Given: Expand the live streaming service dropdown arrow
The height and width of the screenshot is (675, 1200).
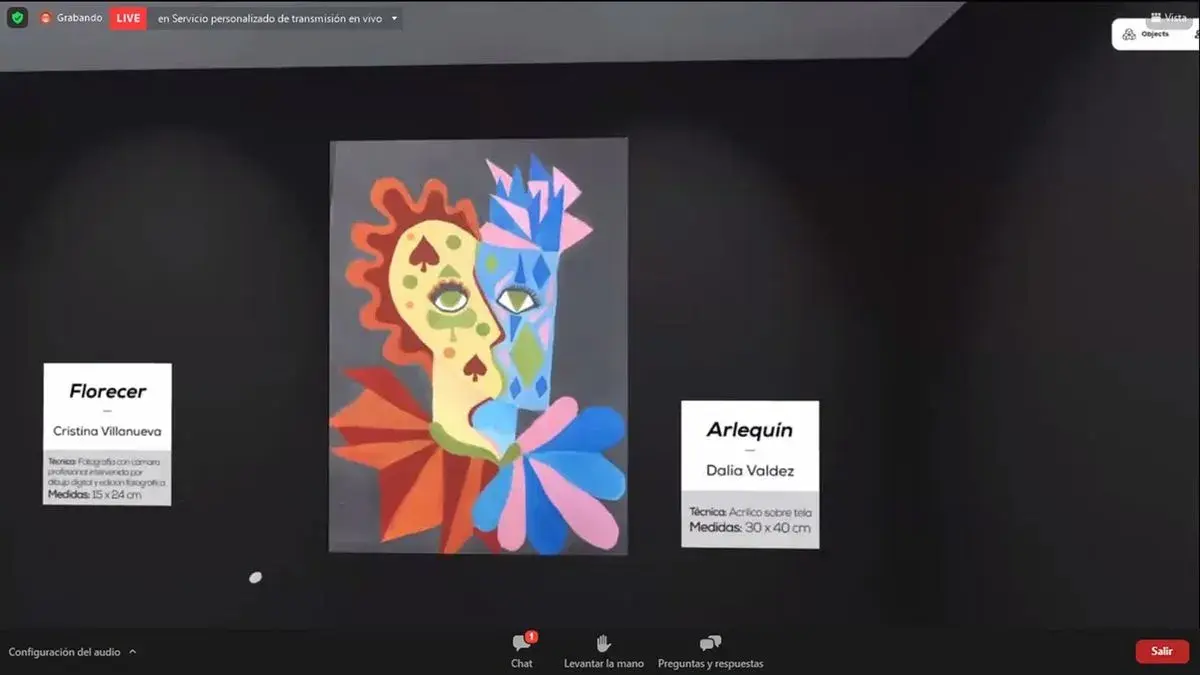Looking at the screenshot, I should pos(394,18).
